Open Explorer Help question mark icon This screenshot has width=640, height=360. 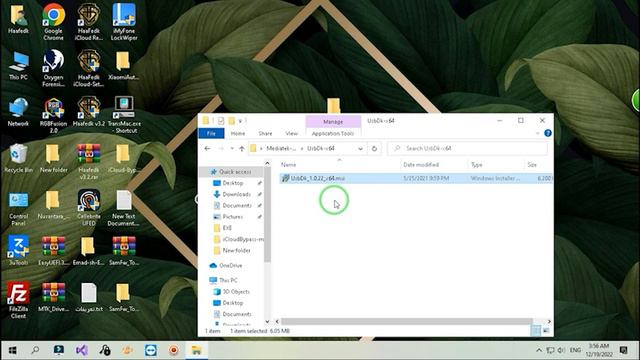tap(548, 133)
